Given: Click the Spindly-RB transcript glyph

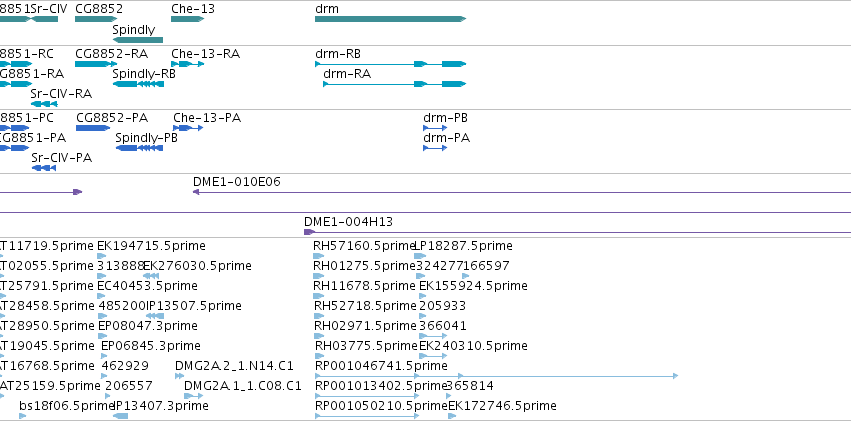Looking at the screenshot, I should pos(138,84).
